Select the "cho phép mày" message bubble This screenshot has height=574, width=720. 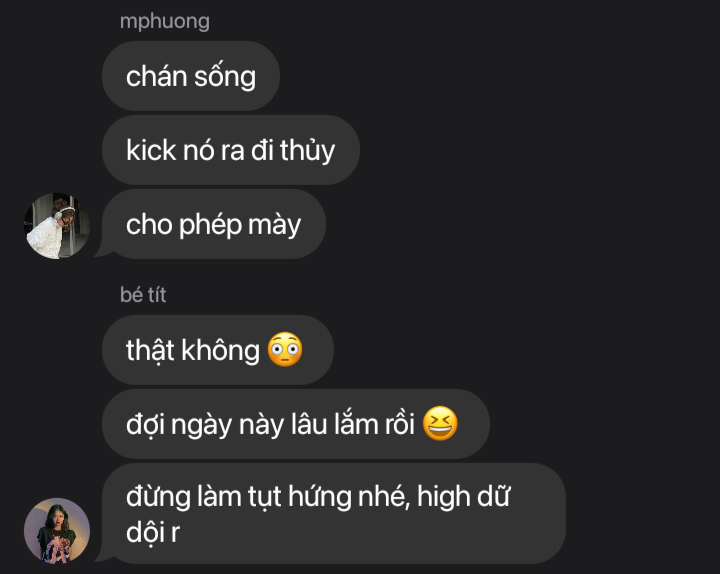tap(214, 224)
